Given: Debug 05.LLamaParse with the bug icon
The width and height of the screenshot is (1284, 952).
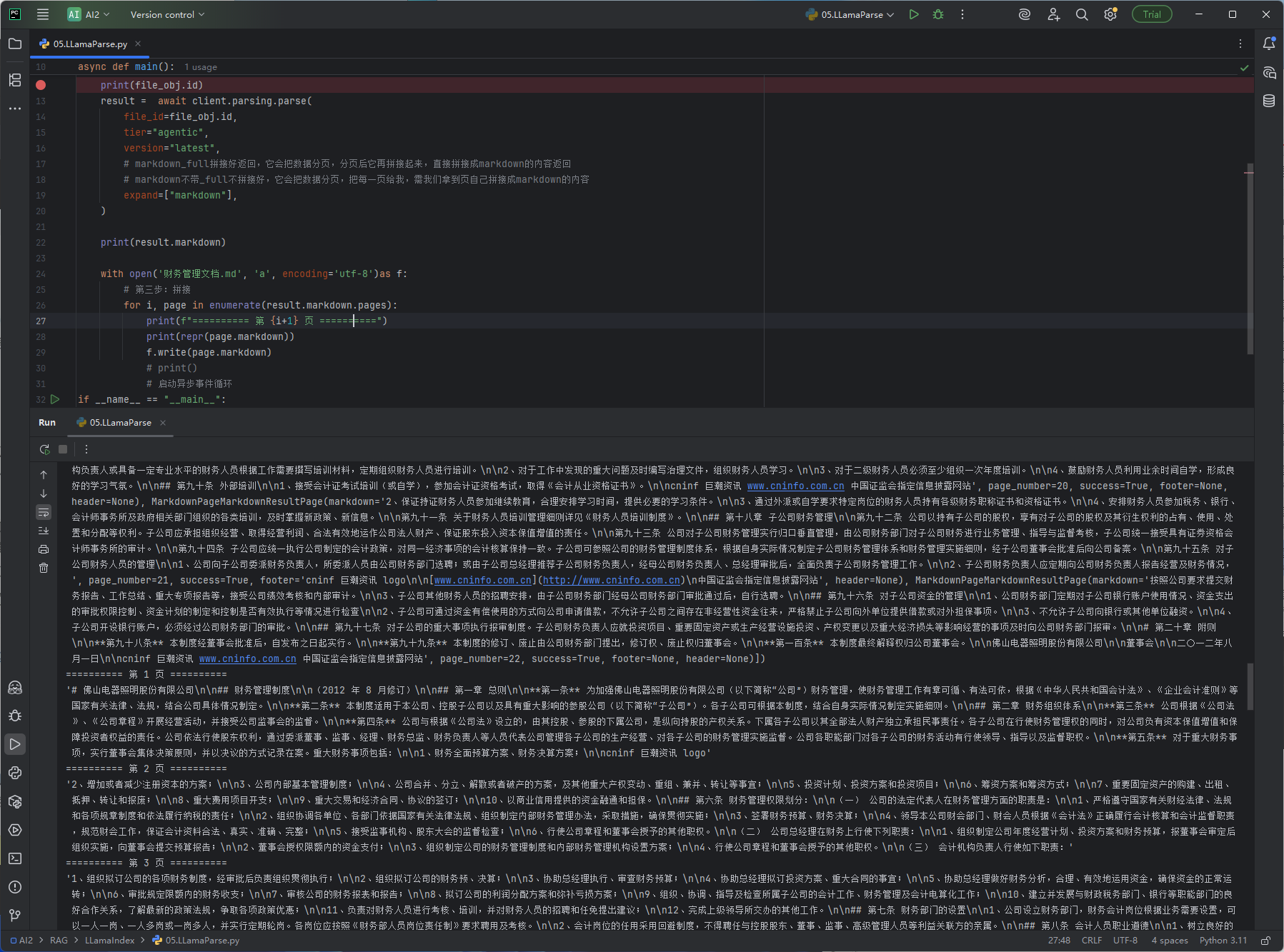Looking at the screenshot, I should [938, 14].
